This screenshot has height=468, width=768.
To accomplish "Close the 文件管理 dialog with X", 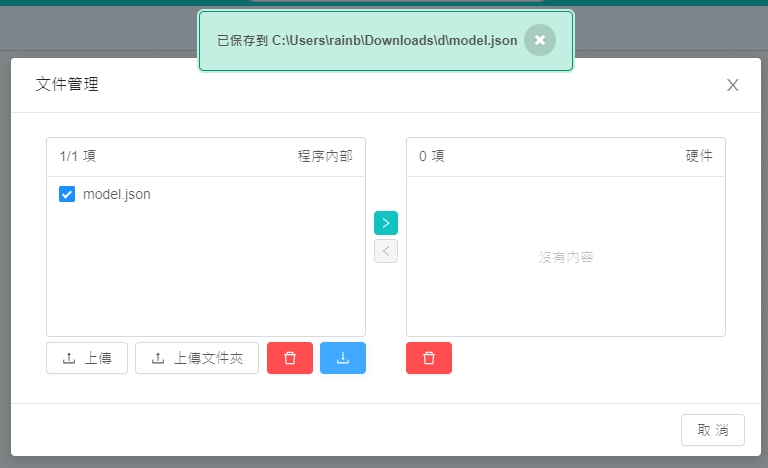I will pyautogui.click(x=733, y=85).
